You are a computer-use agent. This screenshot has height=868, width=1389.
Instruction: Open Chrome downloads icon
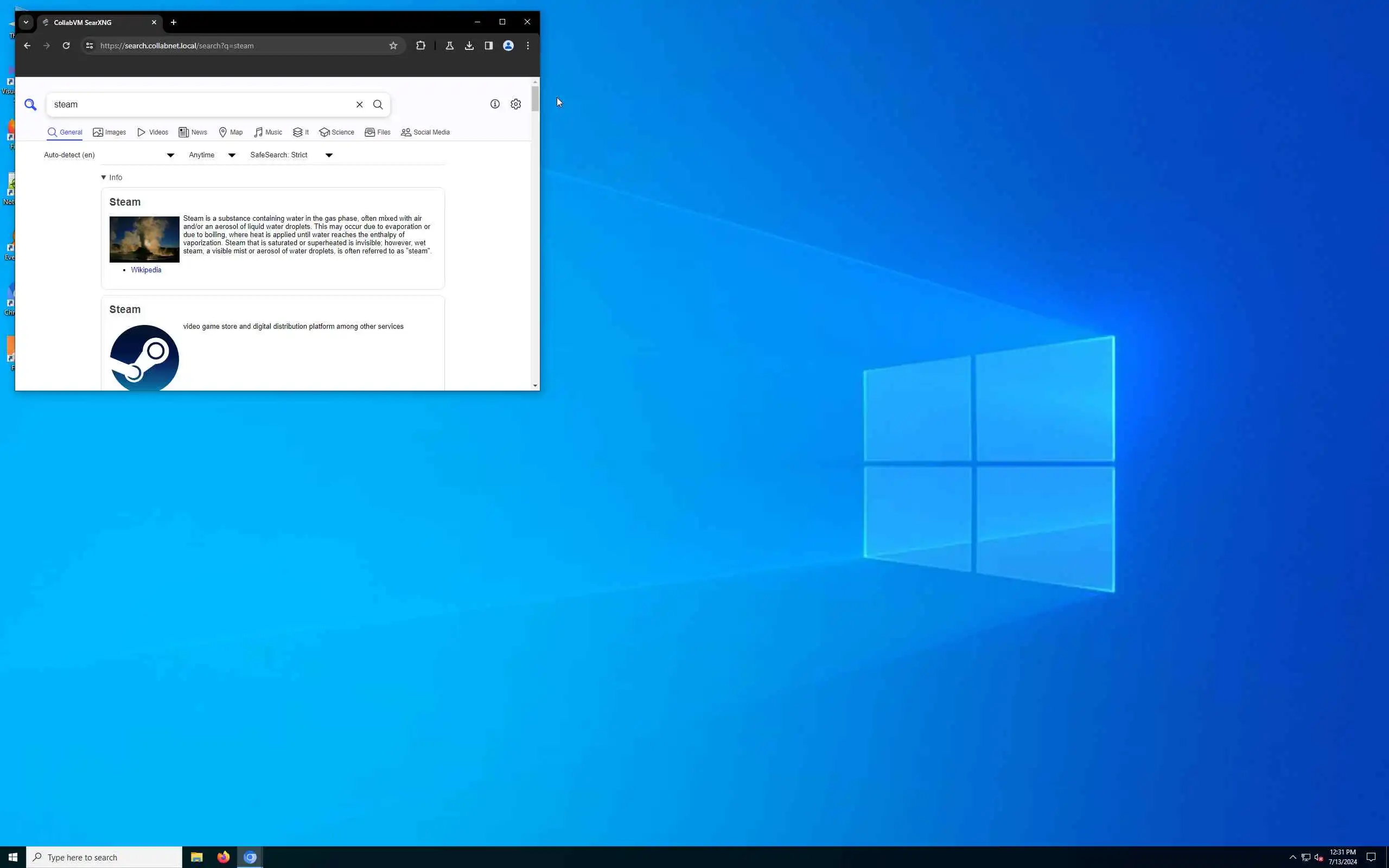(x=469, y=46)
